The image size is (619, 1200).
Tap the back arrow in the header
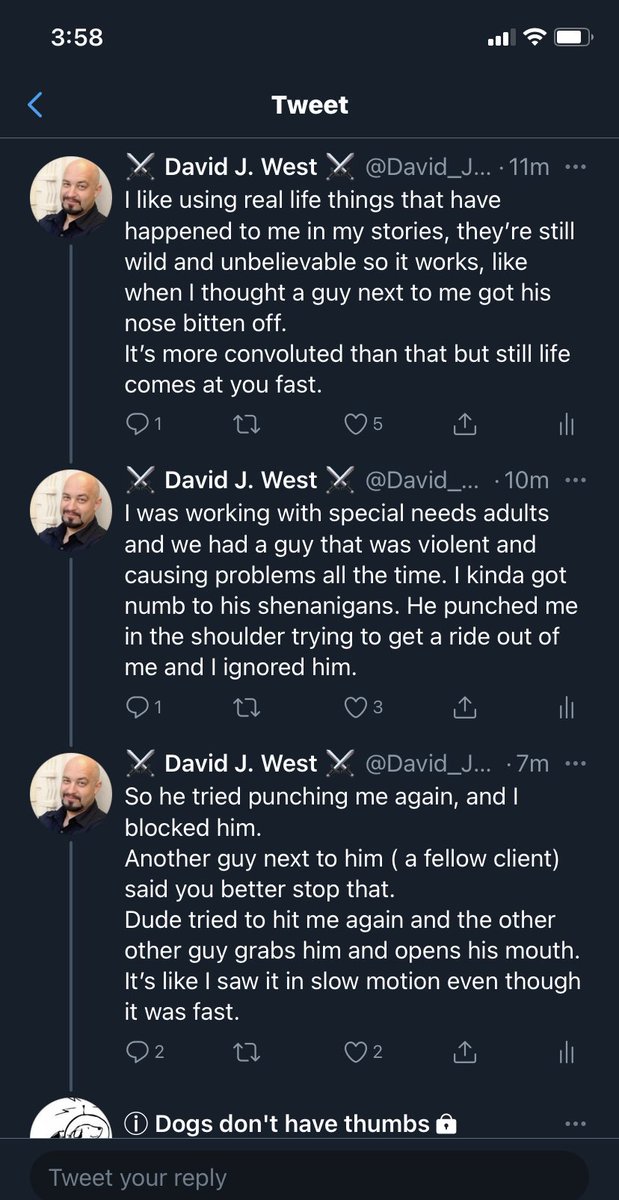pyautogui.click(x=36, y=104)
